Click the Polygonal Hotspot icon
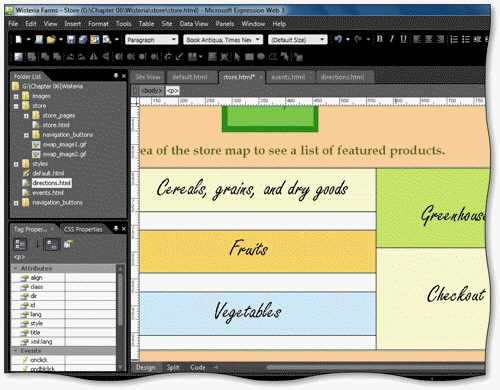 [x=273, y=57]
